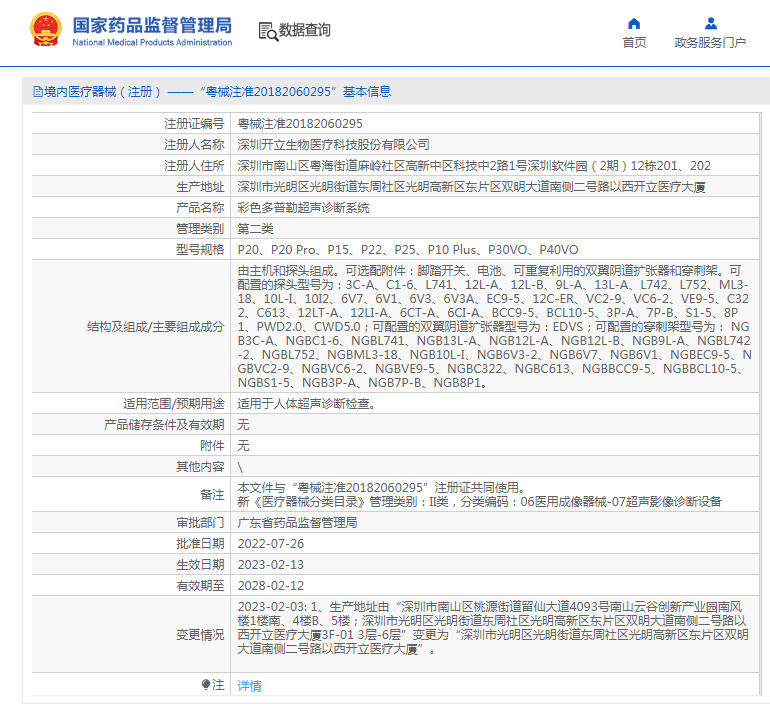
Task: Click approval date 2022-07-26
Action: pyautogui.click(x=271, y=544)
